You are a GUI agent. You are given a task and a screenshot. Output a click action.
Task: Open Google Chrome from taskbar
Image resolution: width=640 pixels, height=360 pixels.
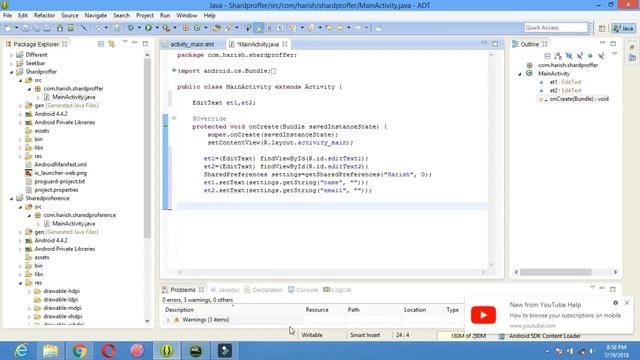80,351
